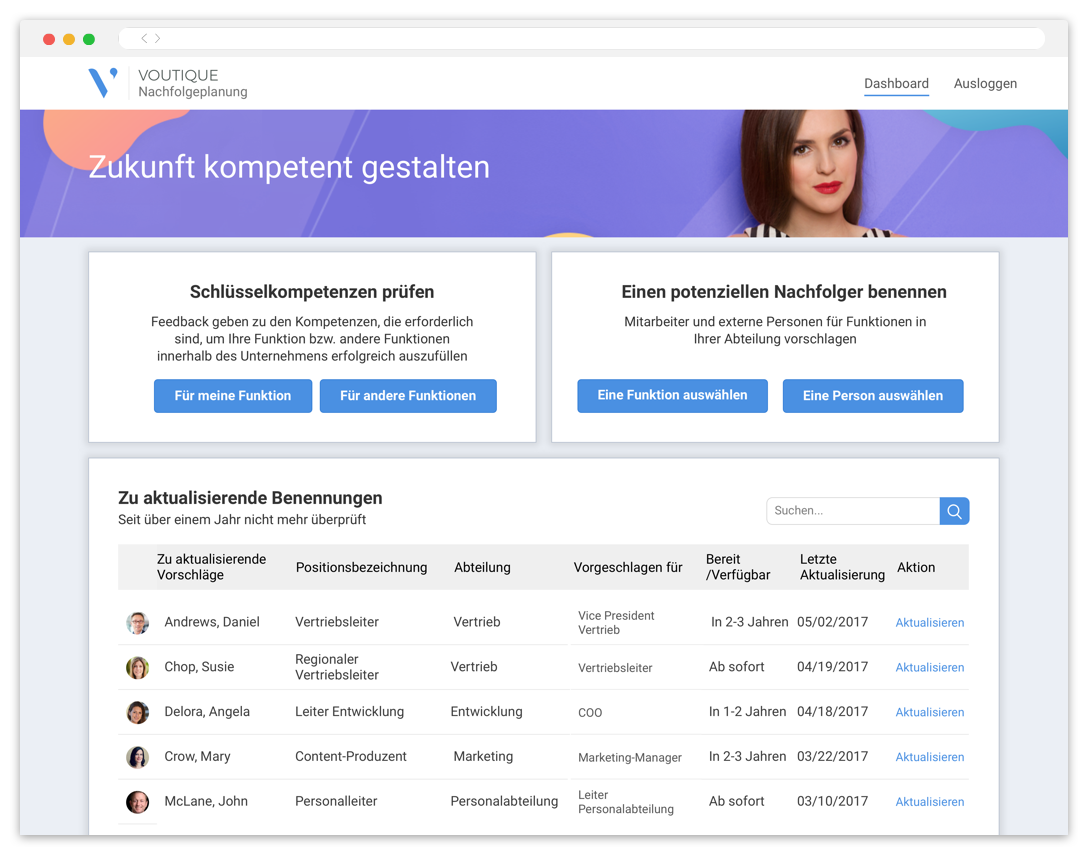Click the Marketing-Manager cell
Viewport: 1088px width, 855px height.
[x=629, y=758]
